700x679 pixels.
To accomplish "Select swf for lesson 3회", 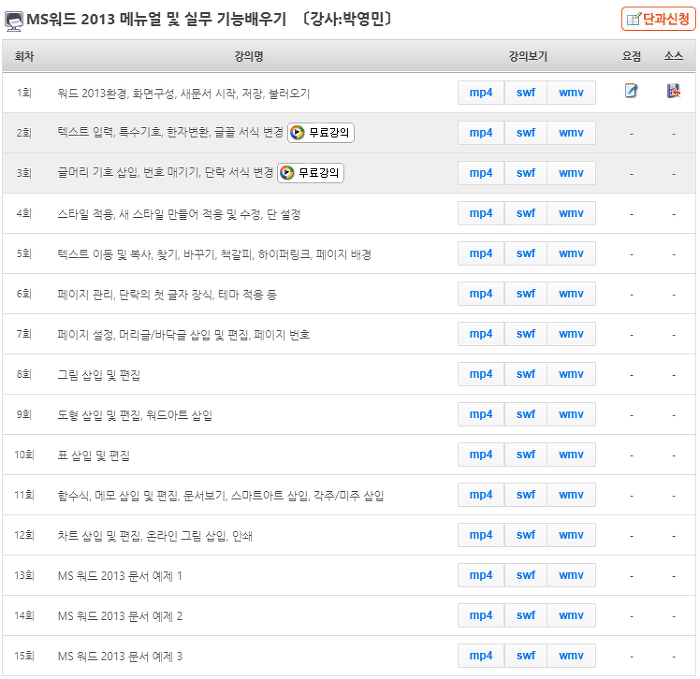I will pos(525,173).
